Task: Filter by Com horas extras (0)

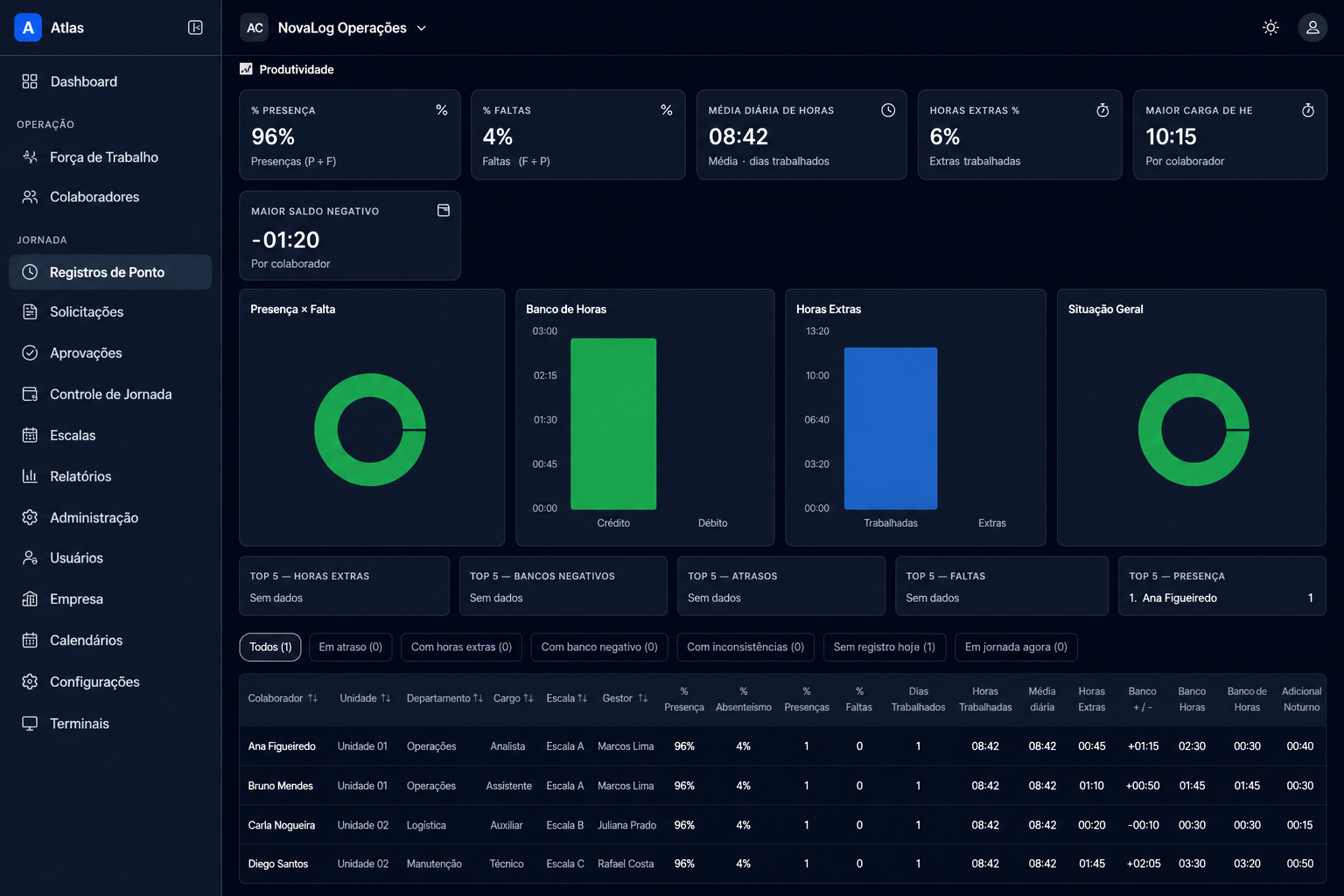Action: pos(461,647)
